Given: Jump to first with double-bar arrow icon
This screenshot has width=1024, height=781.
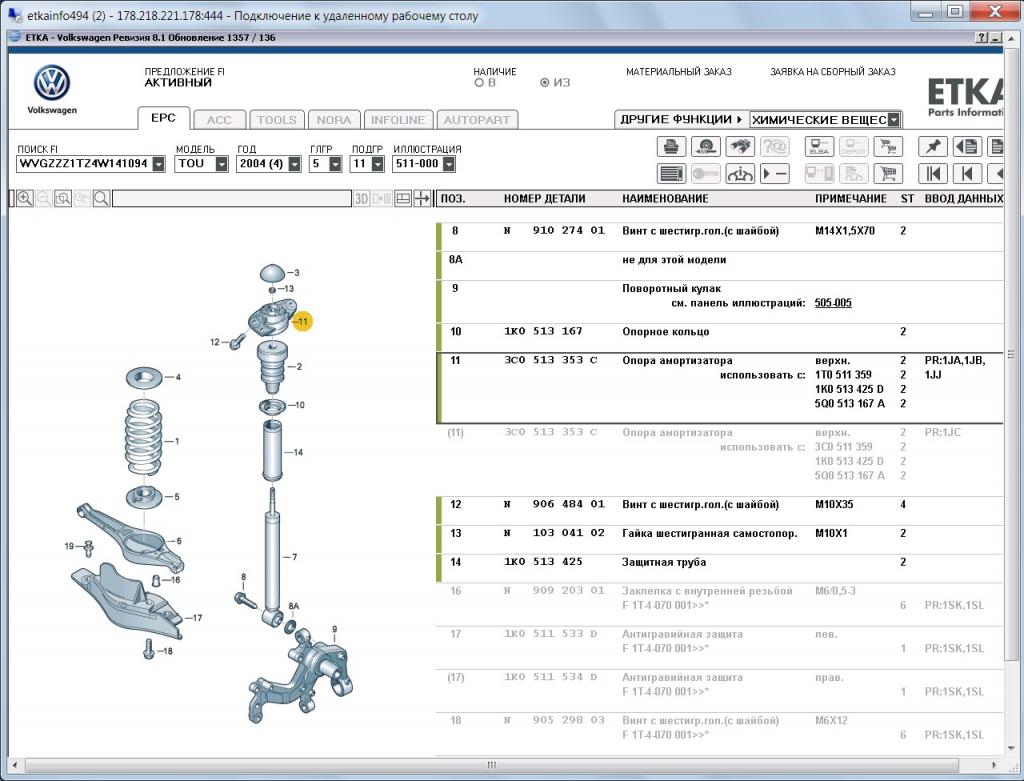Looking at the screenshot, I should coord(933,174).
